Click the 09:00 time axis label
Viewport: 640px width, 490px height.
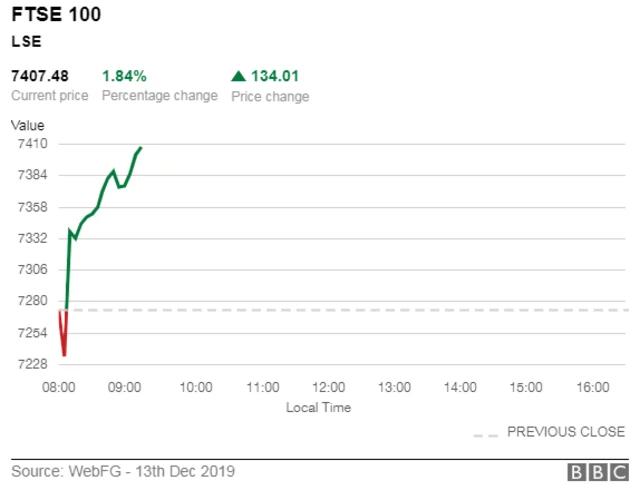coord(129,387)
